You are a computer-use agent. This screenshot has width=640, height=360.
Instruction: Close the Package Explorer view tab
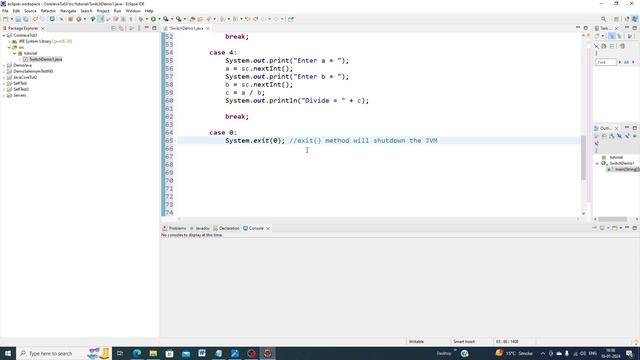(43, 28)
